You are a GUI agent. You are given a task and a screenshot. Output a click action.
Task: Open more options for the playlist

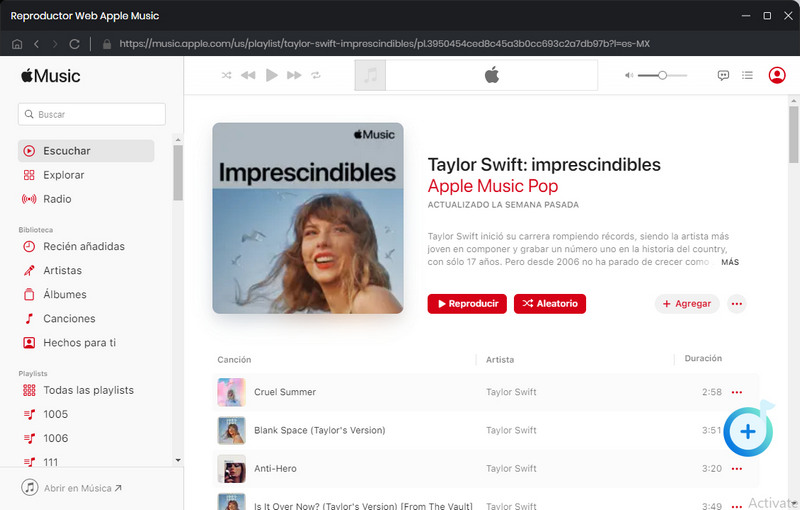click(737, 304)
